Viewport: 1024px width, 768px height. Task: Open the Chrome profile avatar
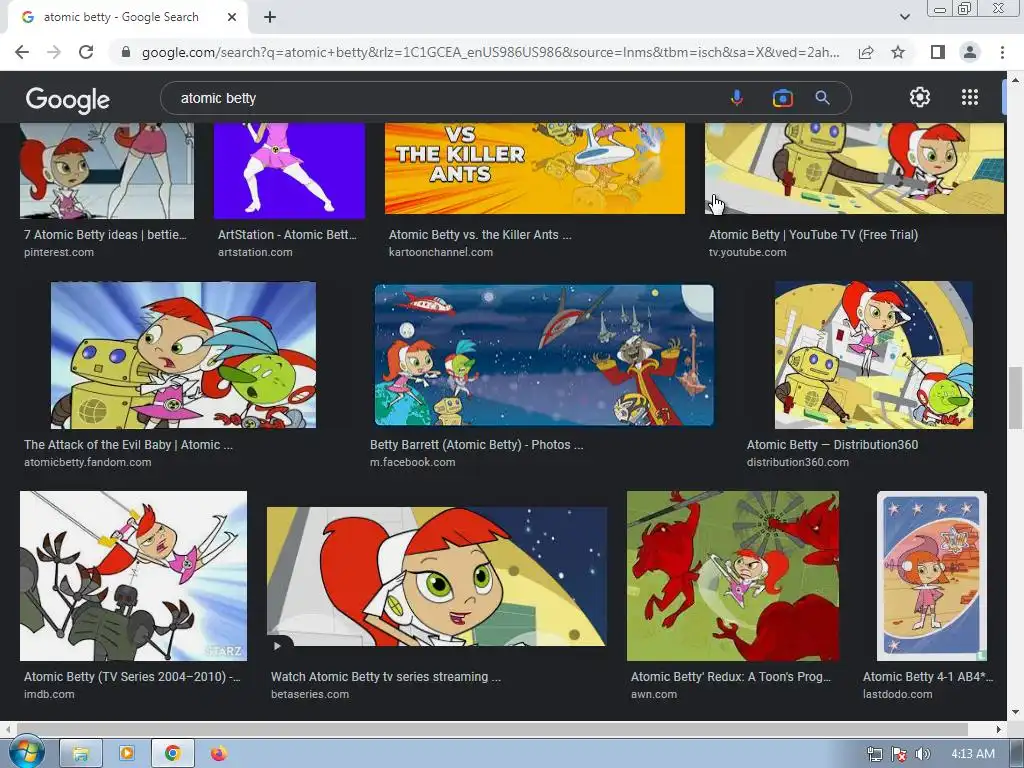click(970, 52)
